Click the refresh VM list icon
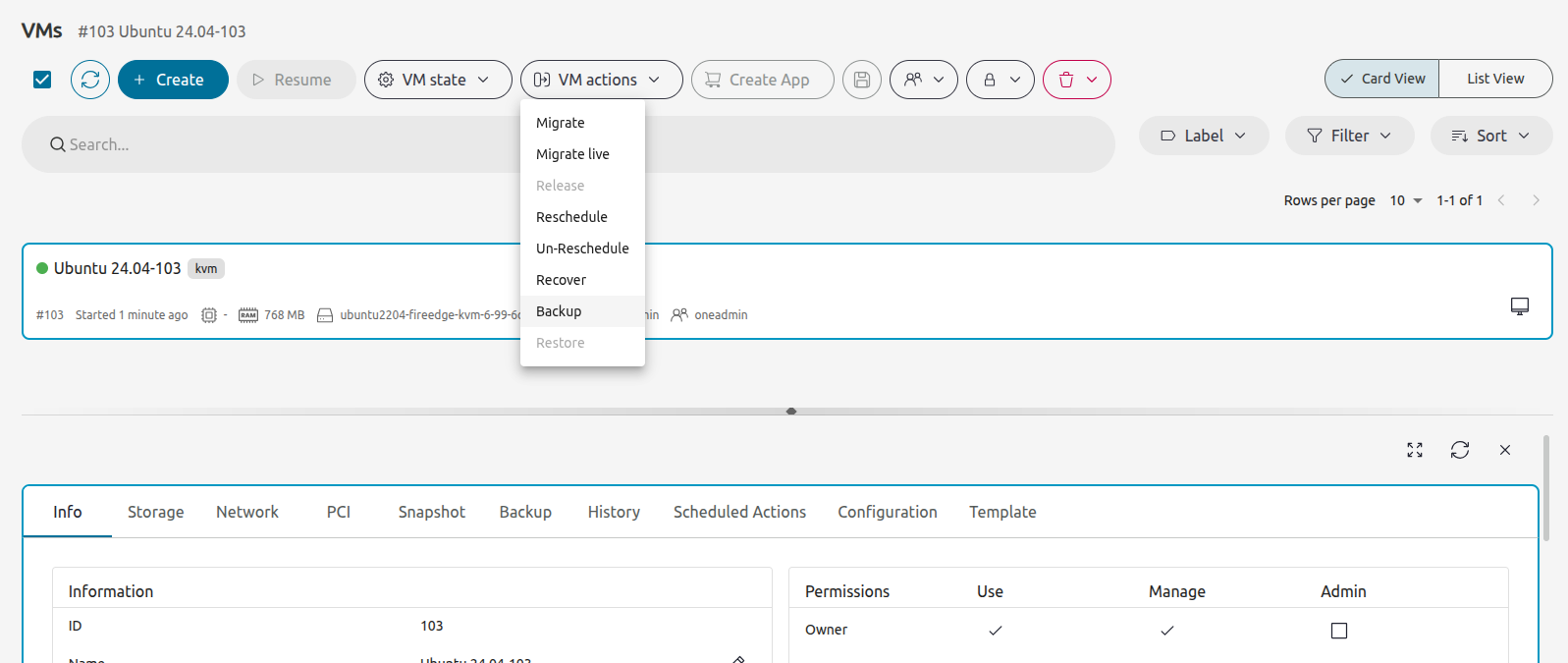This screenshot has height=663, width=1568. pyautogui.click(x=90, y=80)
